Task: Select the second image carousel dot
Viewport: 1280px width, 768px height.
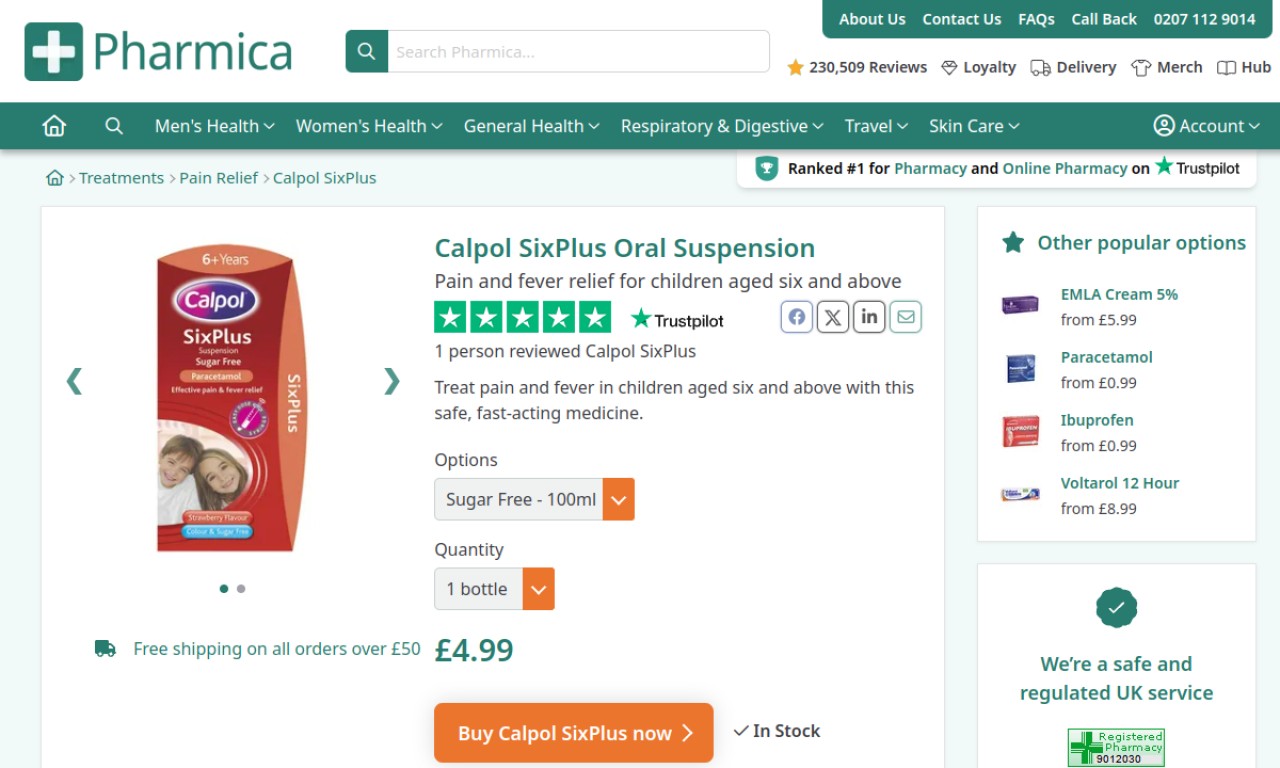Action: pyautogui.click(x=241, y=588)
